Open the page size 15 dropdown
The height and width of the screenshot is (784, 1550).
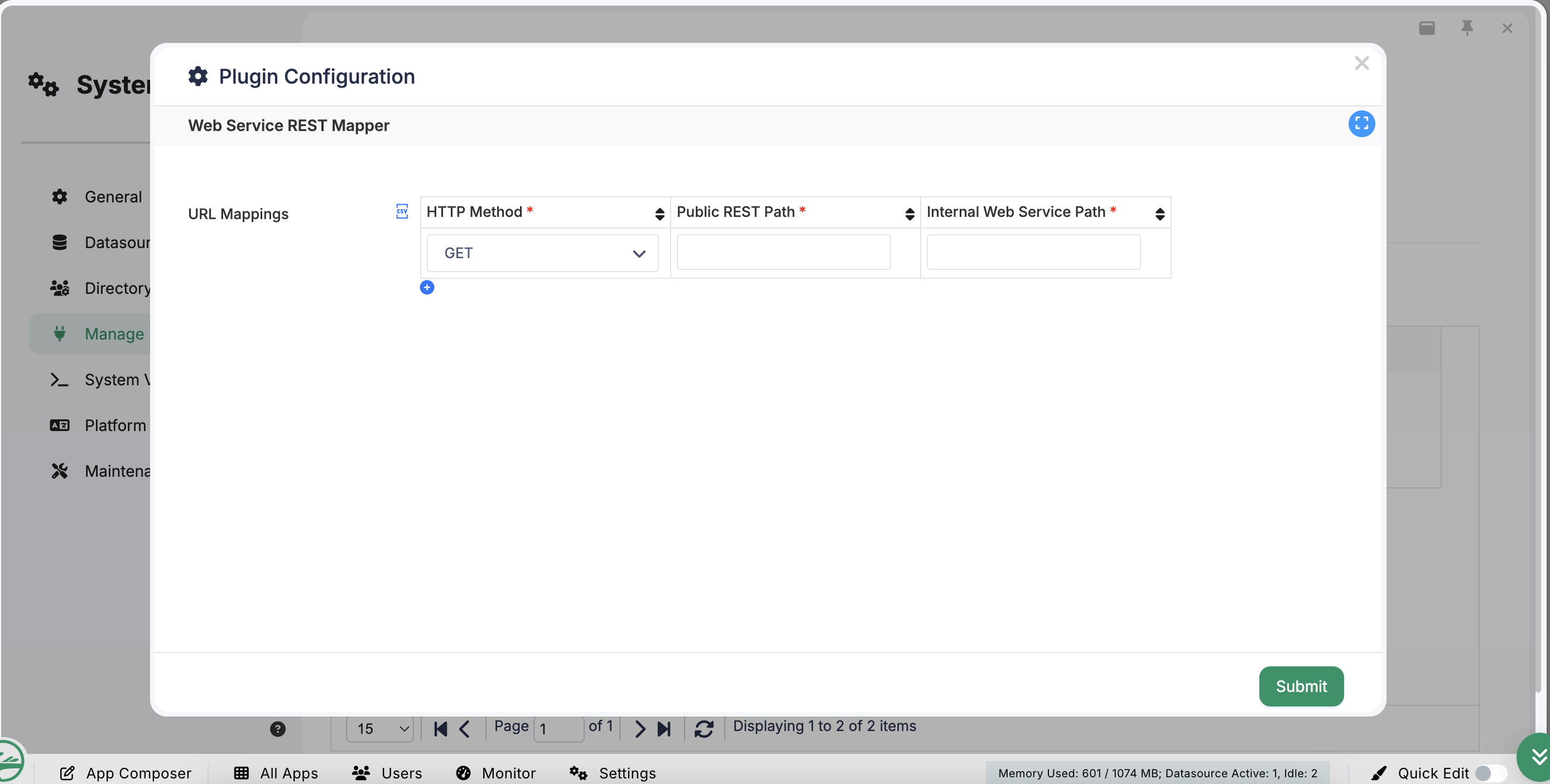tap(379, 729)
